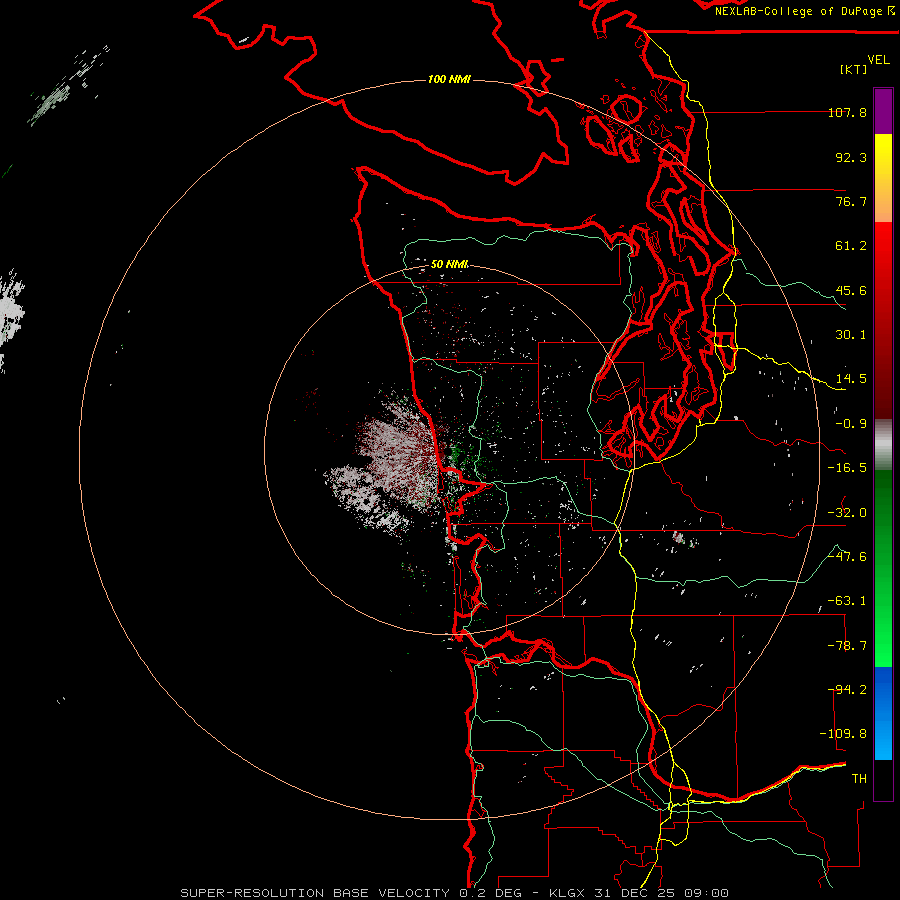Click the 50 NMI range ring label
900x900 pixels.
449,264
